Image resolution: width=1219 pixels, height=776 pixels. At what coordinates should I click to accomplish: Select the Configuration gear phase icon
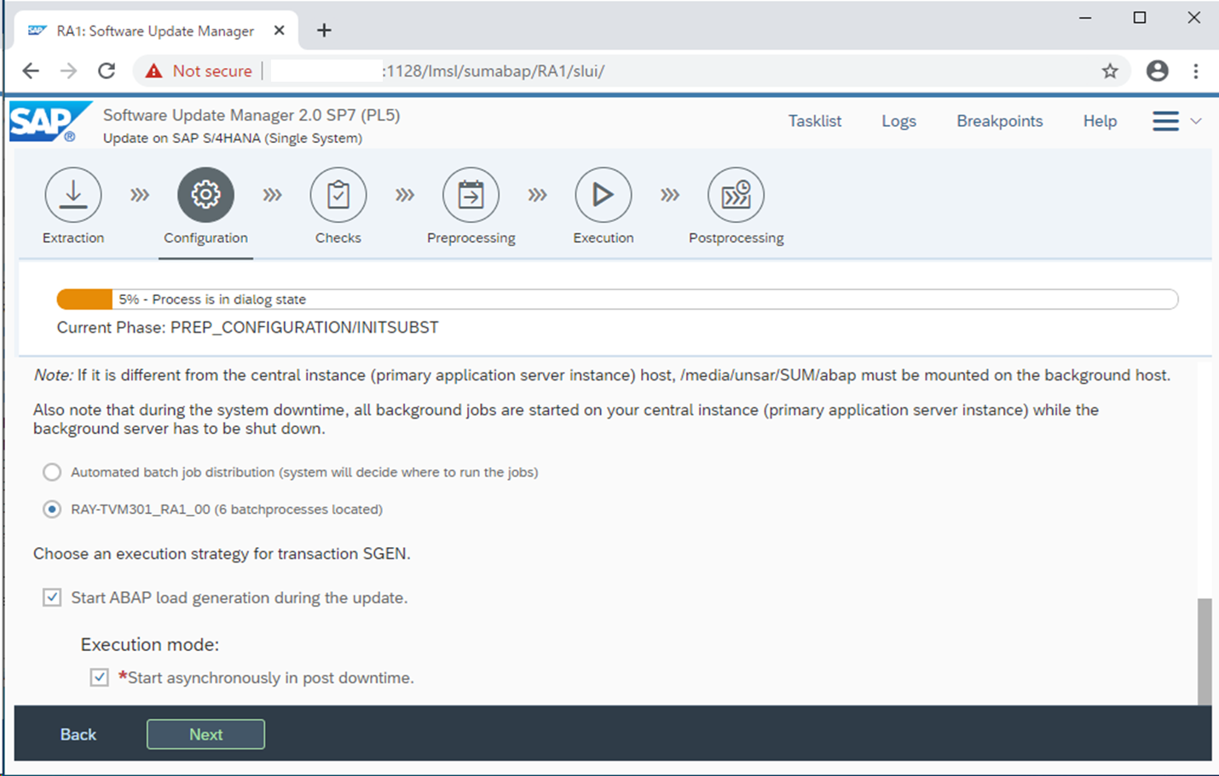pos(206,195)
